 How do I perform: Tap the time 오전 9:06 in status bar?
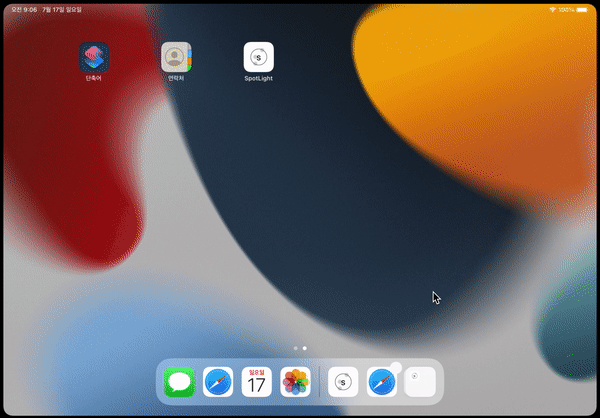click(x=24, y=10)
